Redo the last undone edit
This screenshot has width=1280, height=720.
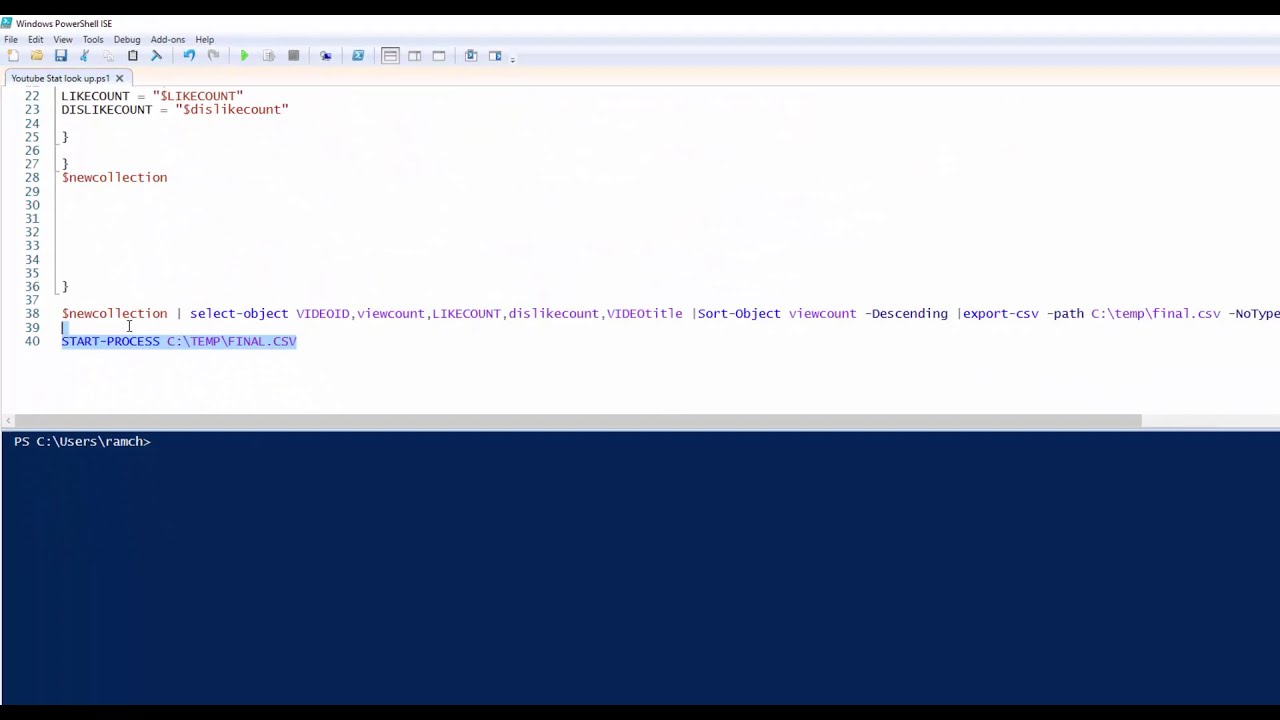pyautogui.click(x=213, y=56)
